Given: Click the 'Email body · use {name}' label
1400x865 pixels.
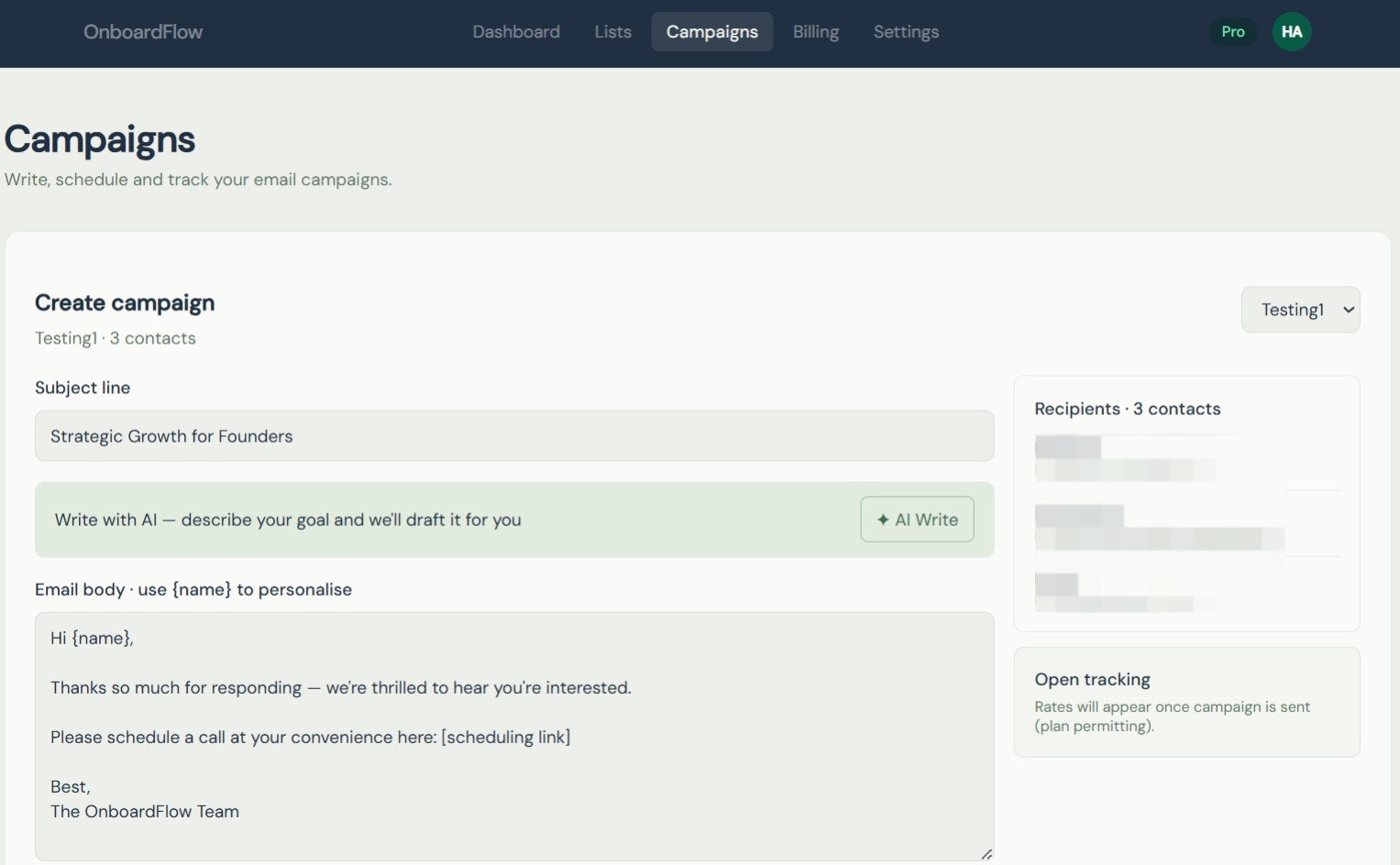Looking at the screenshot, I should point(193,589).
